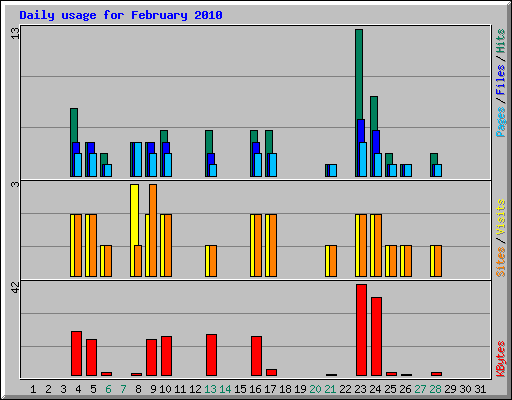
Task: Click the orange Sites bar for day 16
Action: click(x=258, y=245)
